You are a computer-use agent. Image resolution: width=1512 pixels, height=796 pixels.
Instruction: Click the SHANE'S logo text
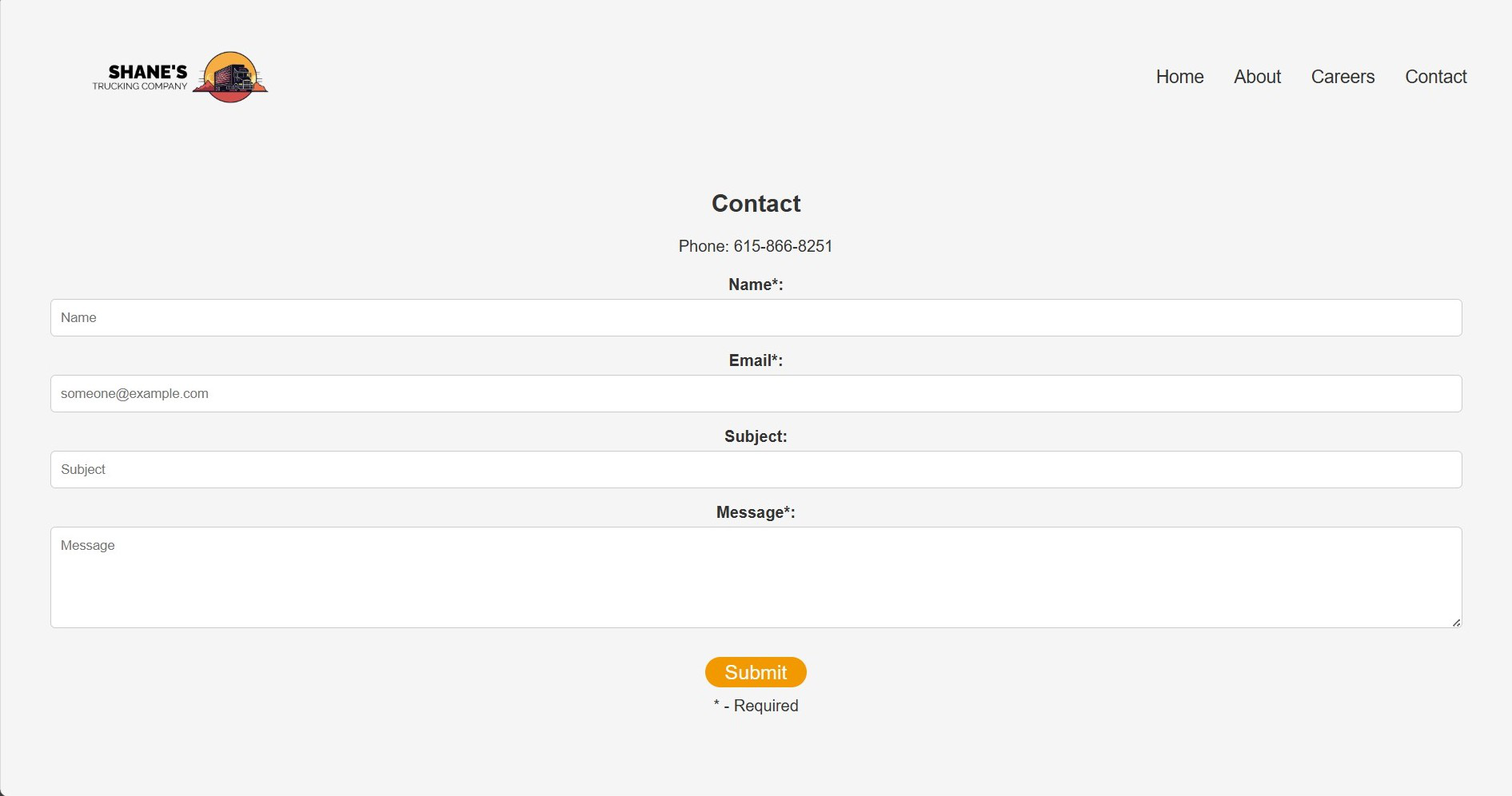click(147, 72)
